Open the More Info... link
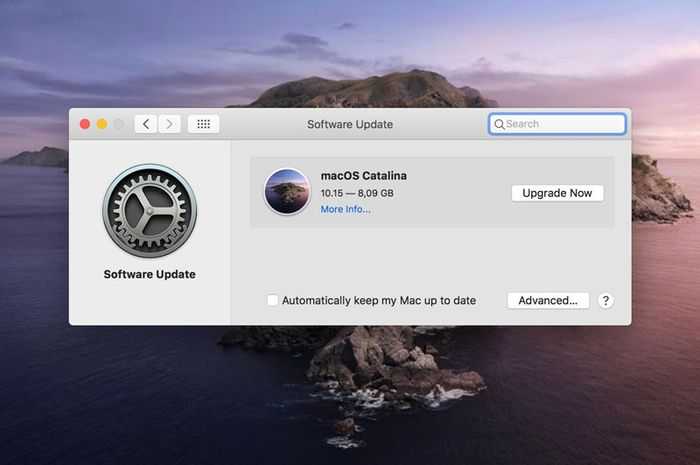Viewport: 700px width, 465px height. pyautogui.click(x=345, y=209)
